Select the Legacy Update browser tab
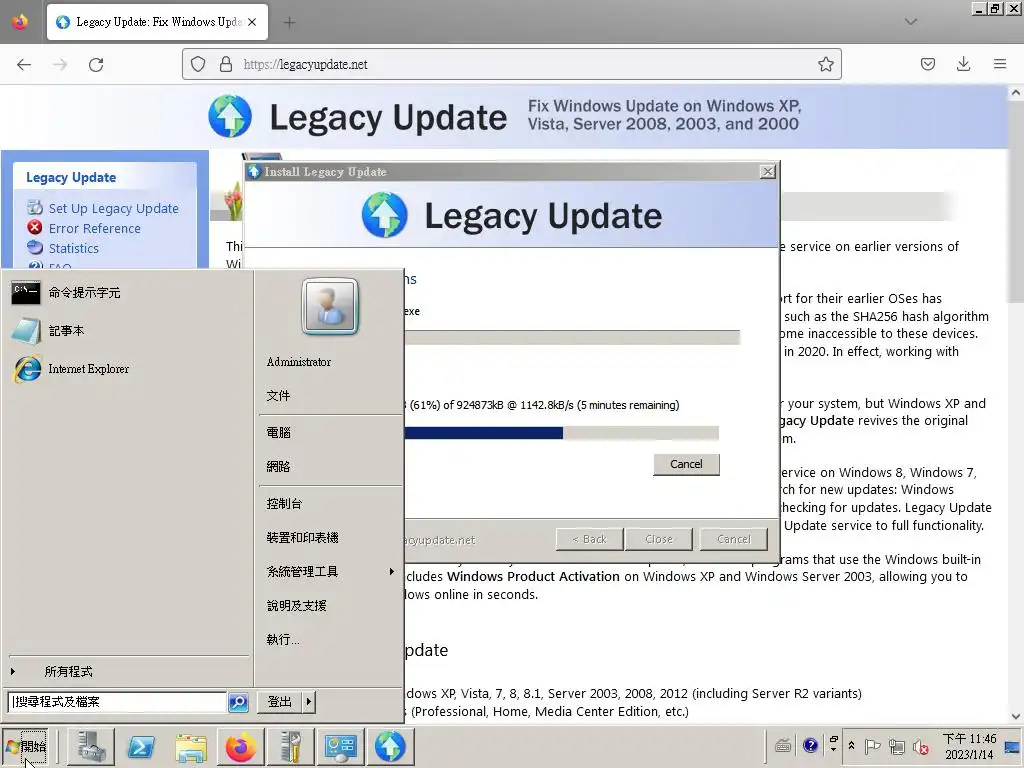Screen dimensions: 1024x768 157,22
